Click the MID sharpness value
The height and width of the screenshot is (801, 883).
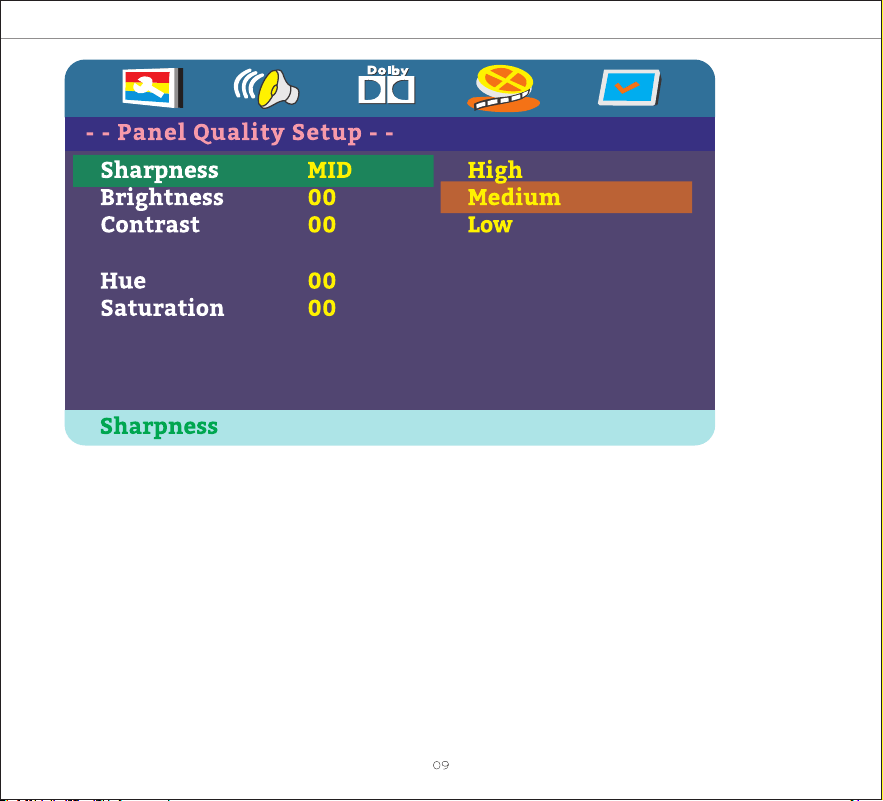[x=329, y=170]
